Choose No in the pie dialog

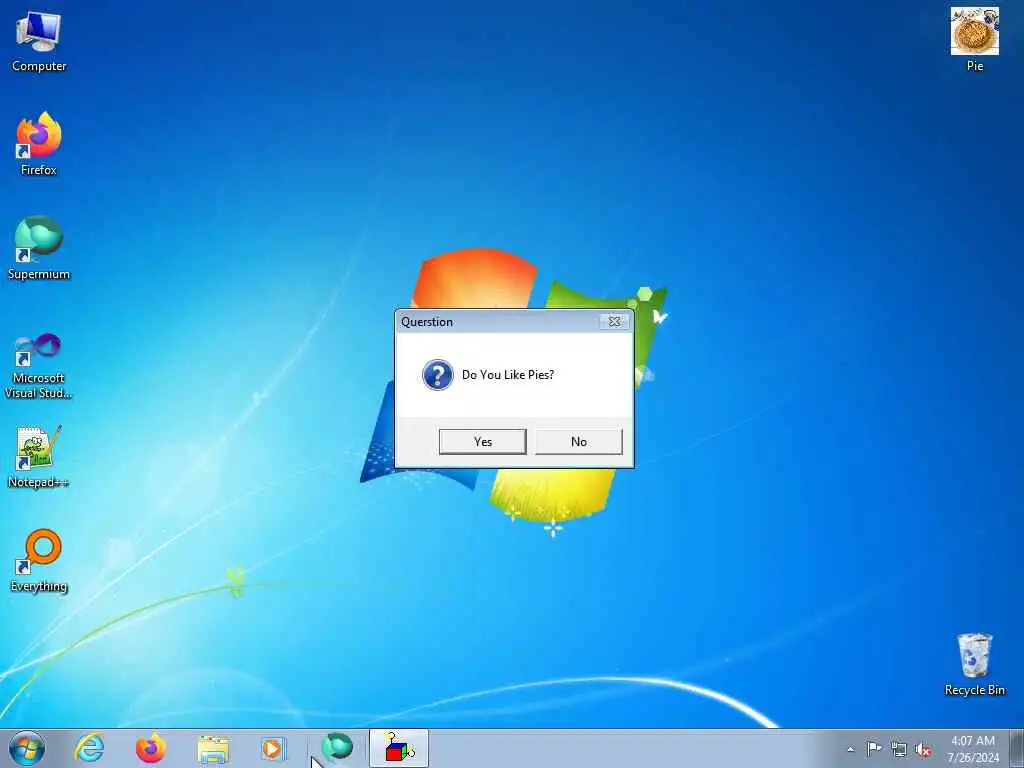(579, 441)
